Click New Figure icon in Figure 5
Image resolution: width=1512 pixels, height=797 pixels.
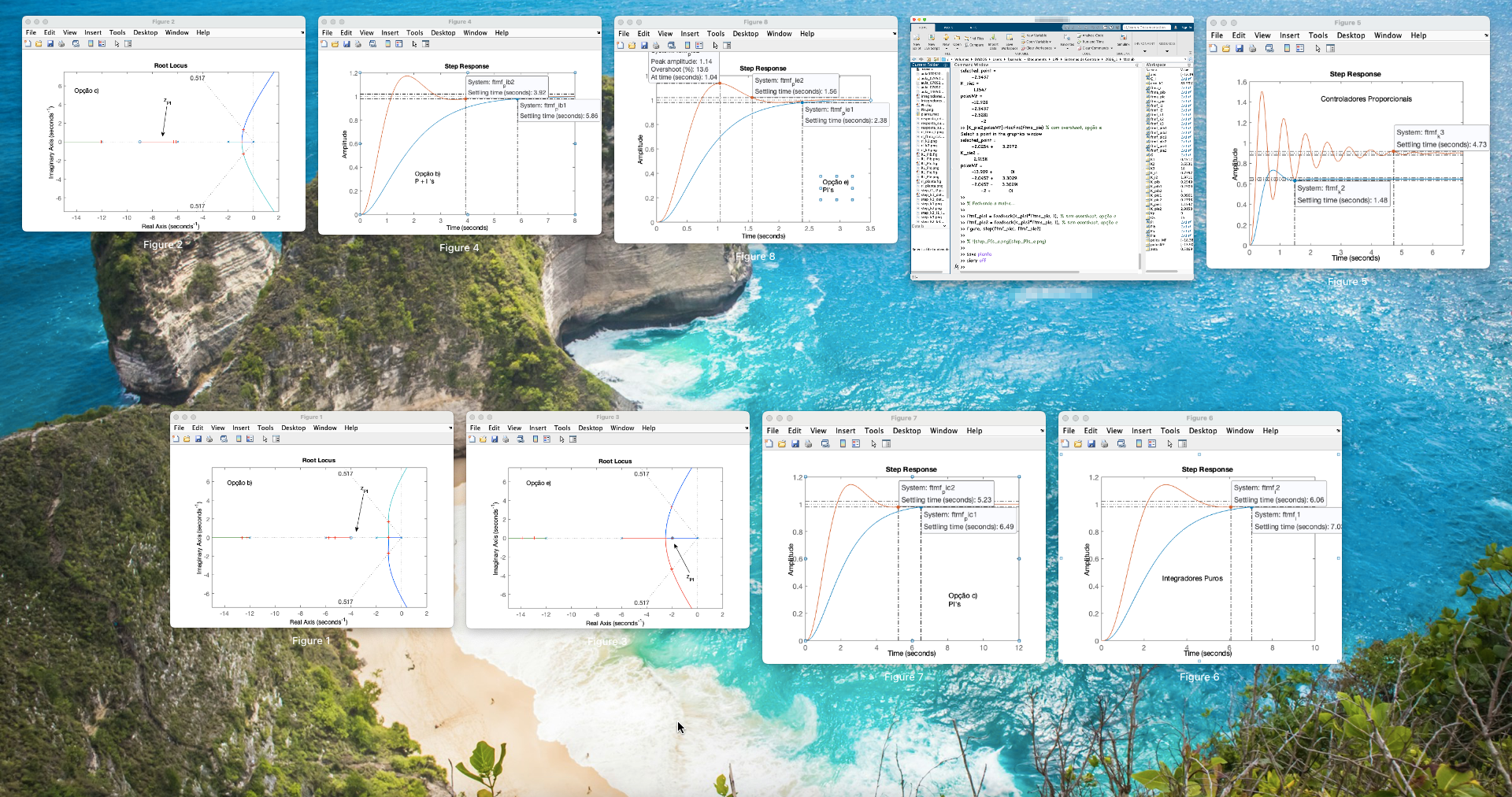[x=1213, y=48]
